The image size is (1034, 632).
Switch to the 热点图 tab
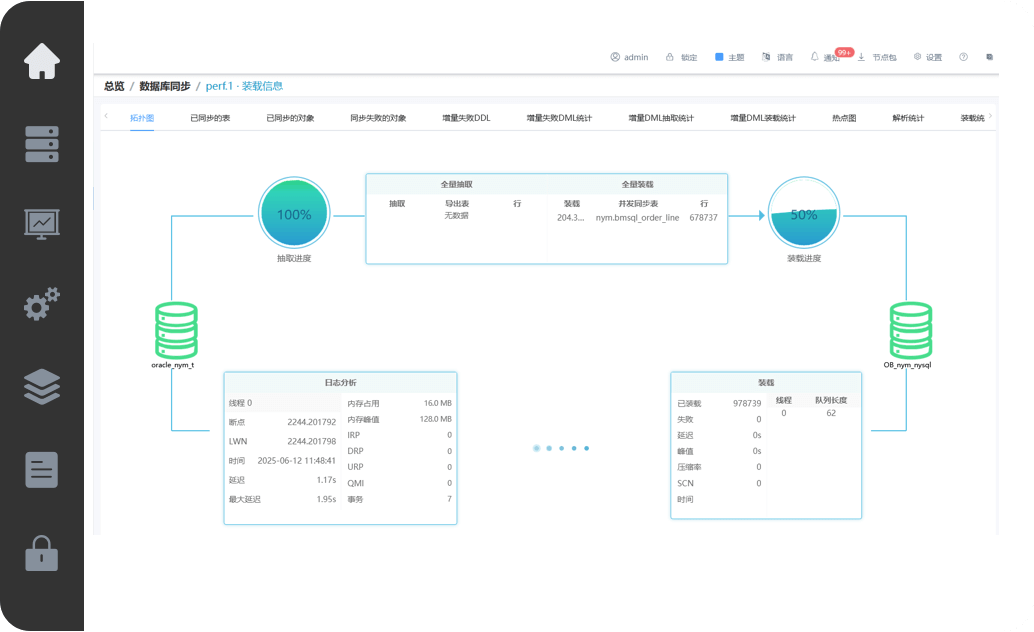coord(843,118)
